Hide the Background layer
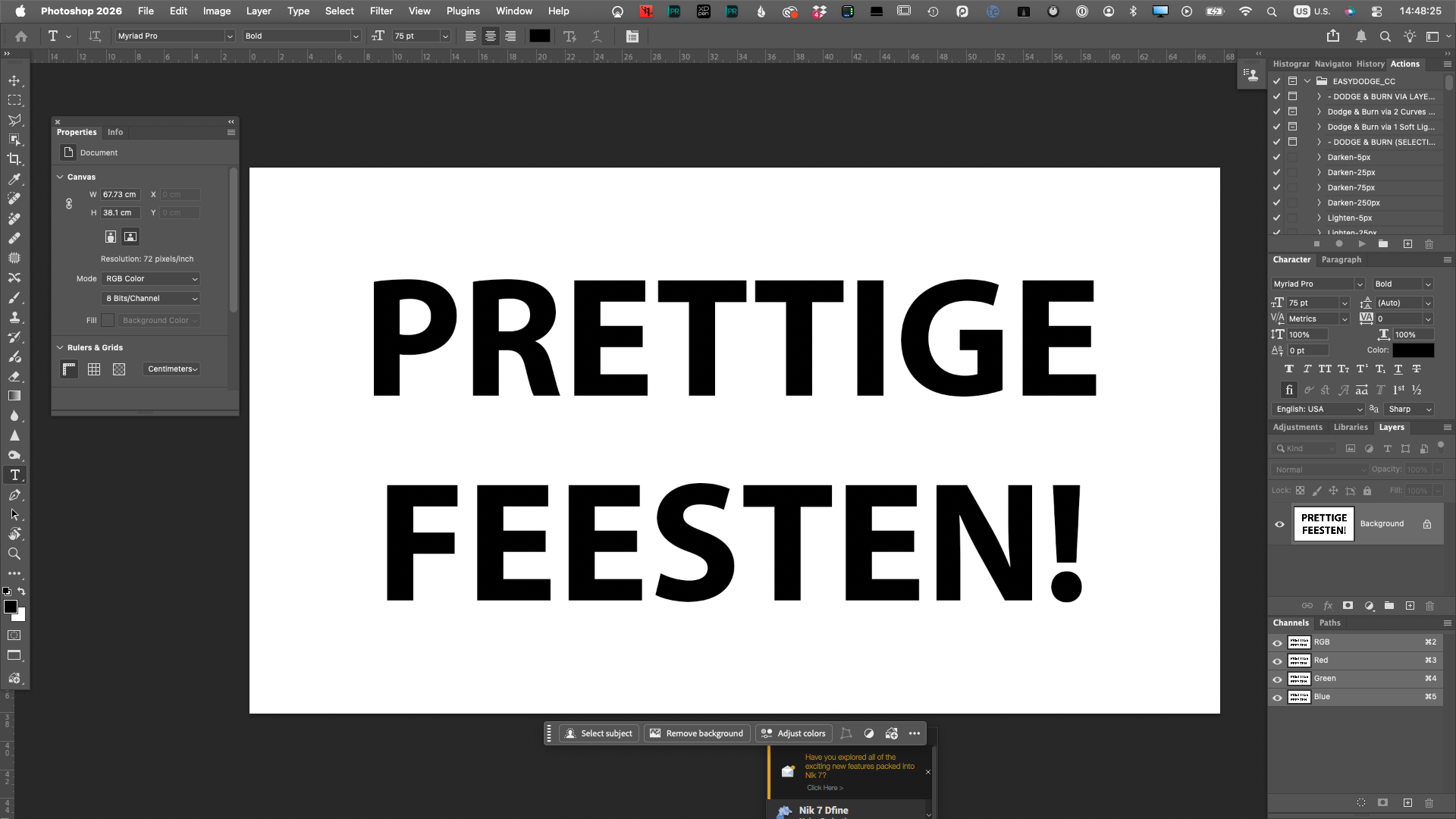The height and width of the screenshot is (819, 1456). point(1279,524)
